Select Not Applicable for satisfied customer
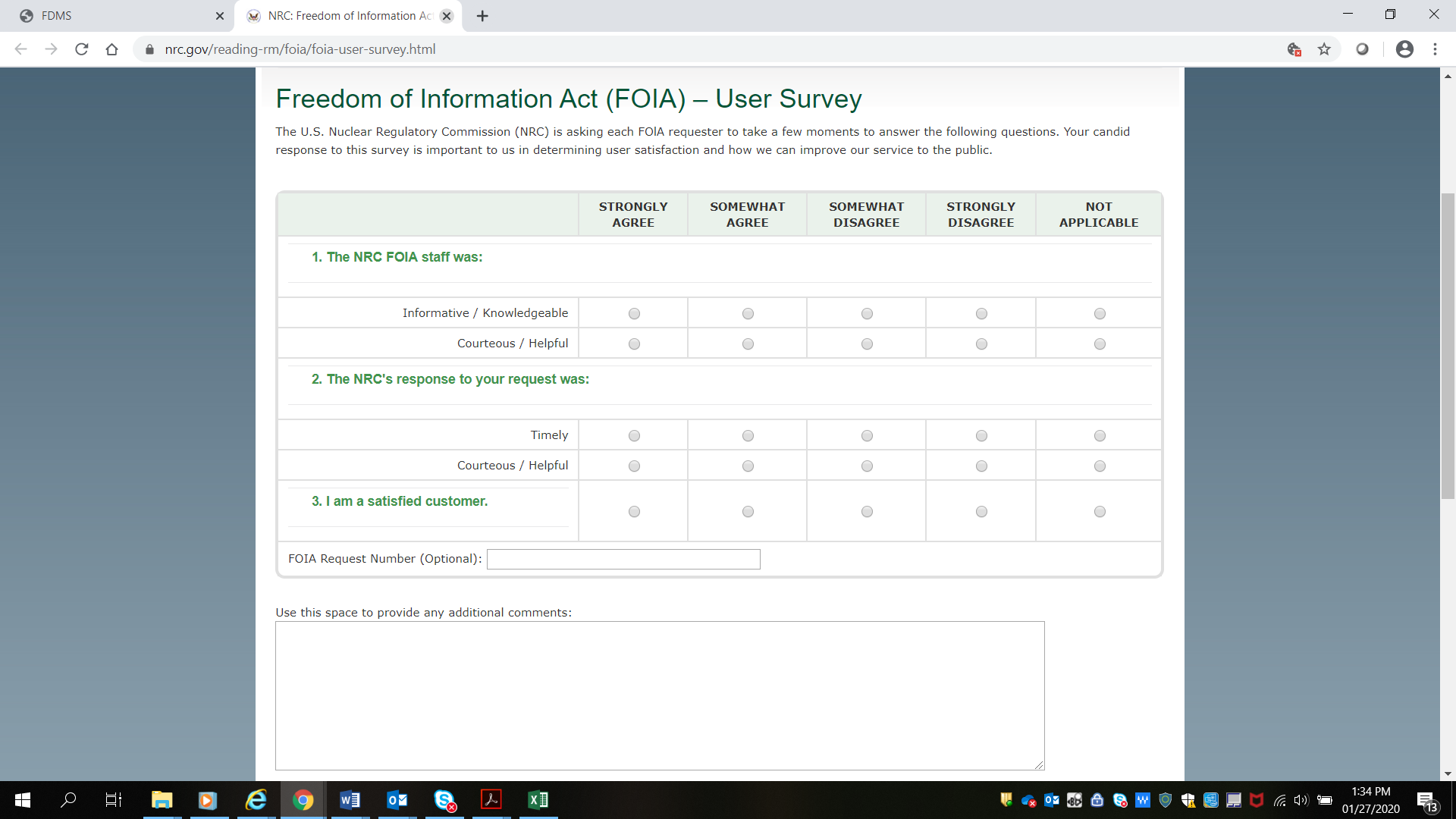 [x=1100, y=512]
